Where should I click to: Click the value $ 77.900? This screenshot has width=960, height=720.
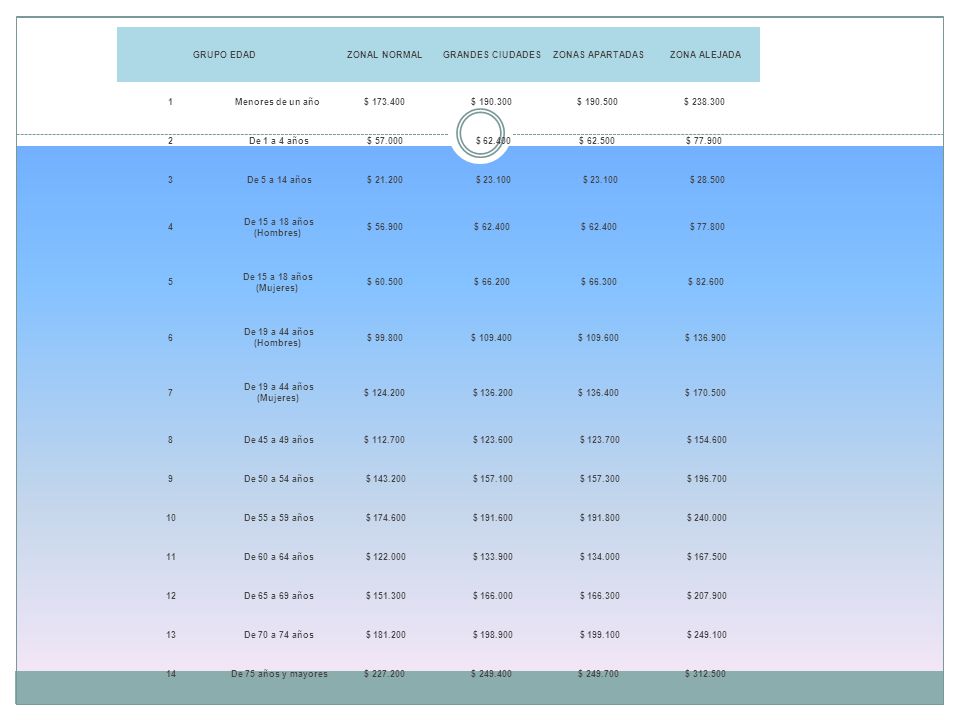(704, 141)
